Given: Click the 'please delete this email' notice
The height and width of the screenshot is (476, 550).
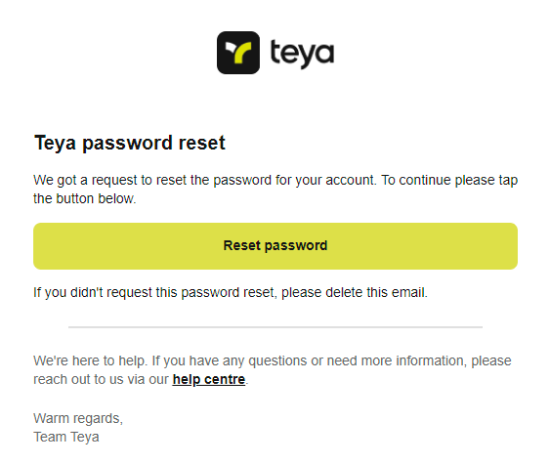Looking at the screenshot, I should 354,292.
